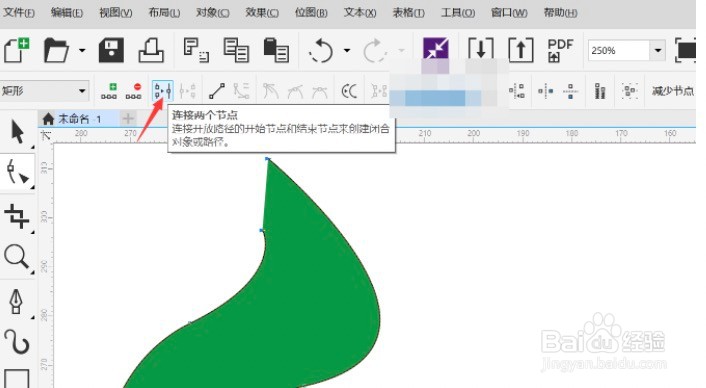Select the Artistic Media tool
Viewport: 706px width, 388px height.
[17, 342]
